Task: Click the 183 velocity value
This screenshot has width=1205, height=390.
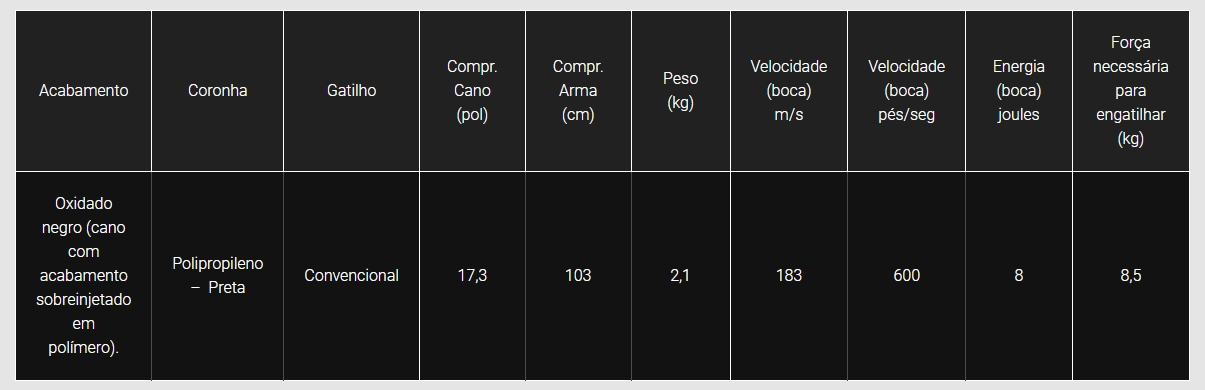Action: [788, 275]
